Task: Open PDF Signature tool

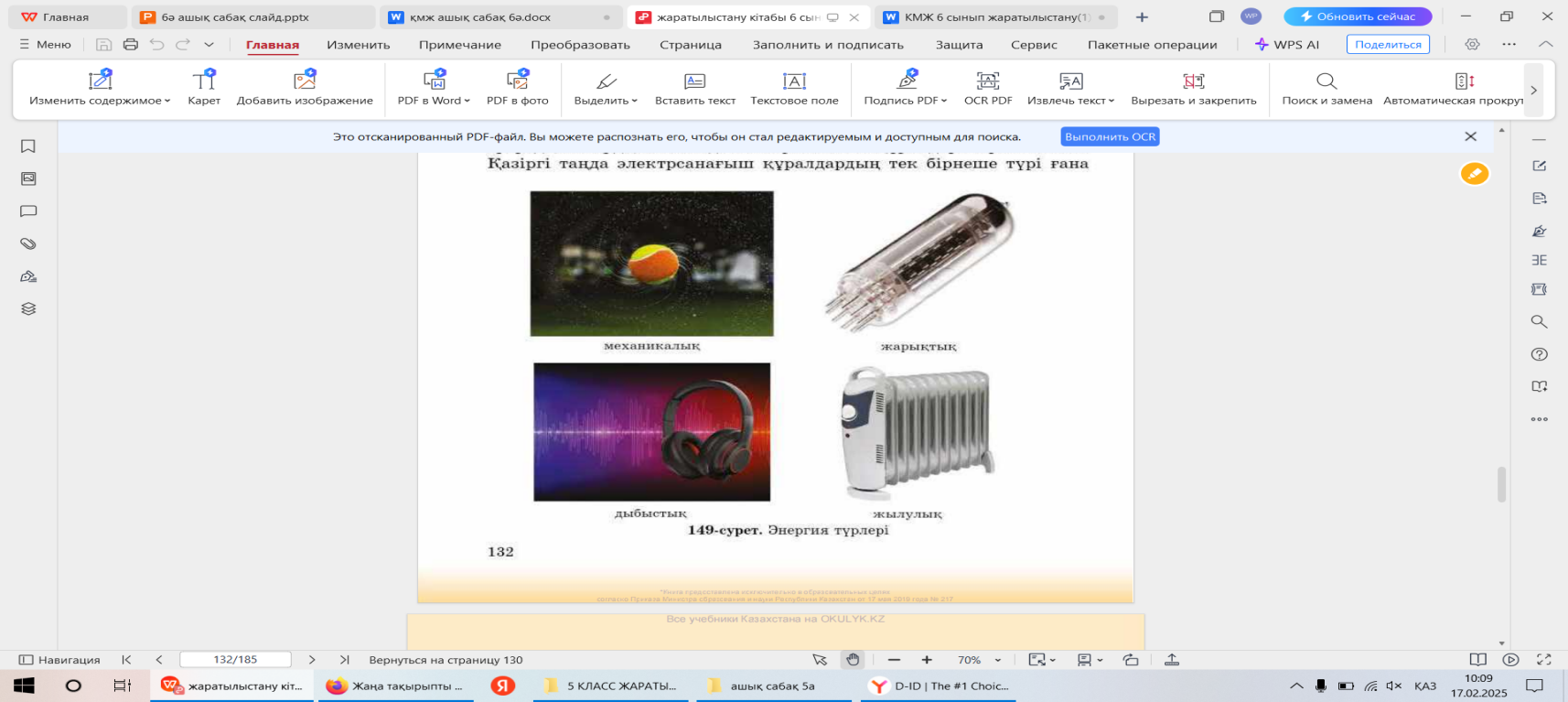Action: [906, 89]
